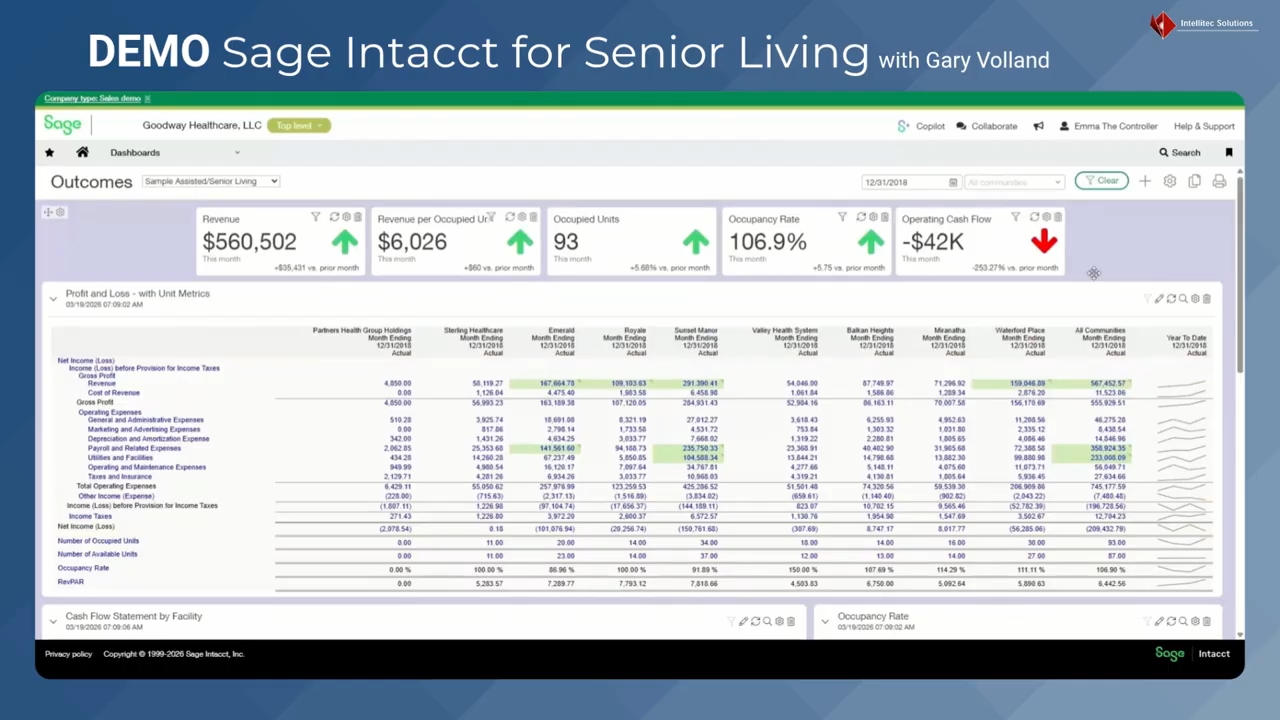Refresh the Profit and Loss report data
This screenshot has height=720, width=1280.
pos(1171,297)
